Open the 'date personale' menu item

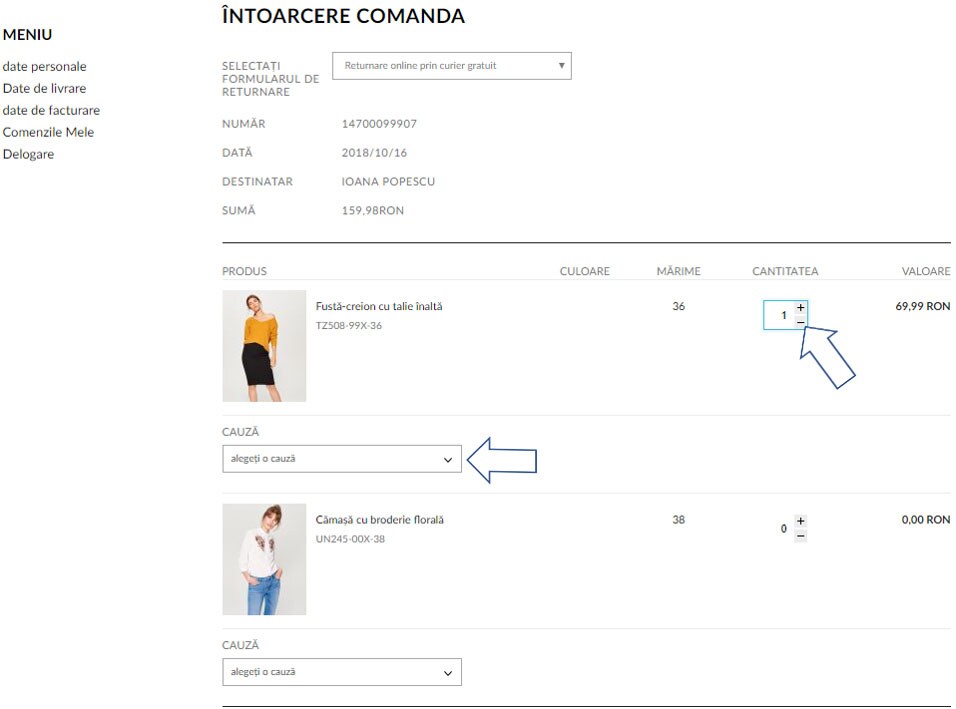tap(45, 67)
